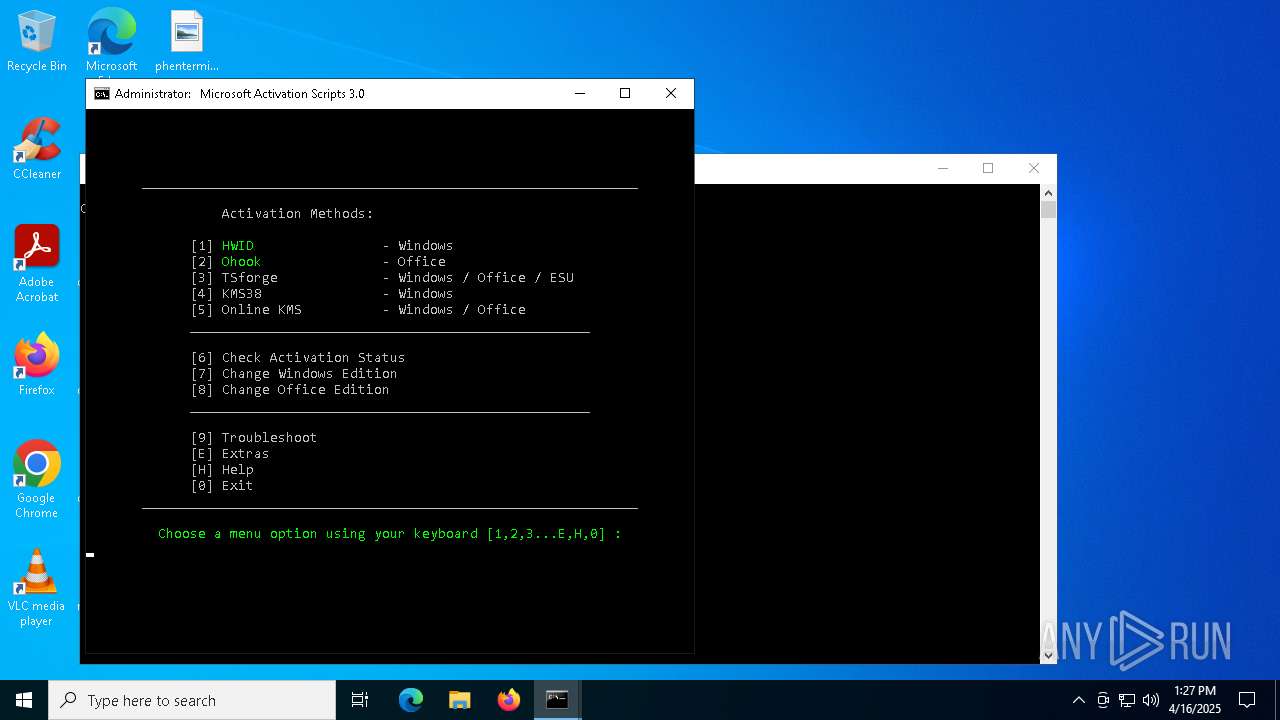This screenshot has width=1280, height=720.
Task: Click the Windows / Office / ESU text
Action: tap(486, 277)
